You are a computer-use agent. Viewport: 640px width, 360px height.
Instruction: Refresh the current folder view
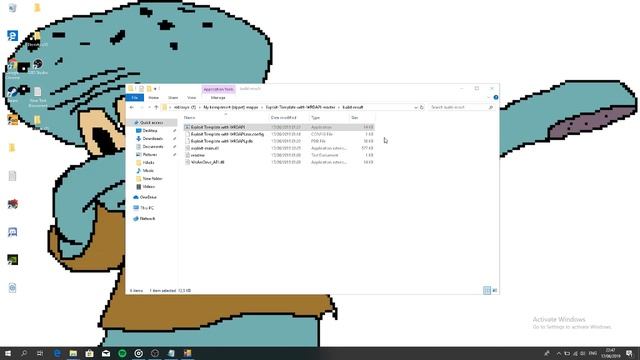(x=422, y=107)
